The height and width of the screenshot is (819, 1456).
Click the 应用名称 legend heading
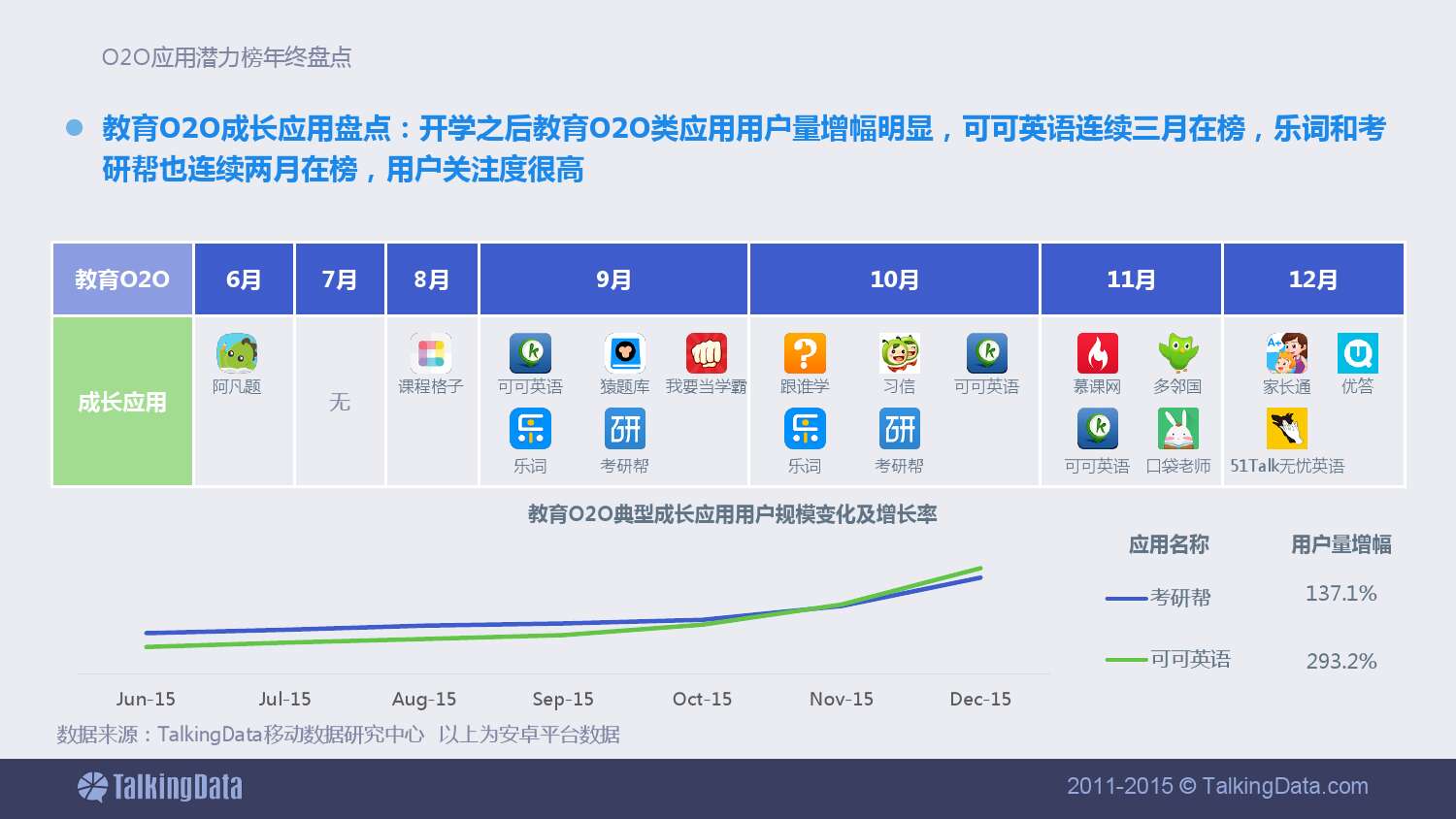(x=1169, y=544)
